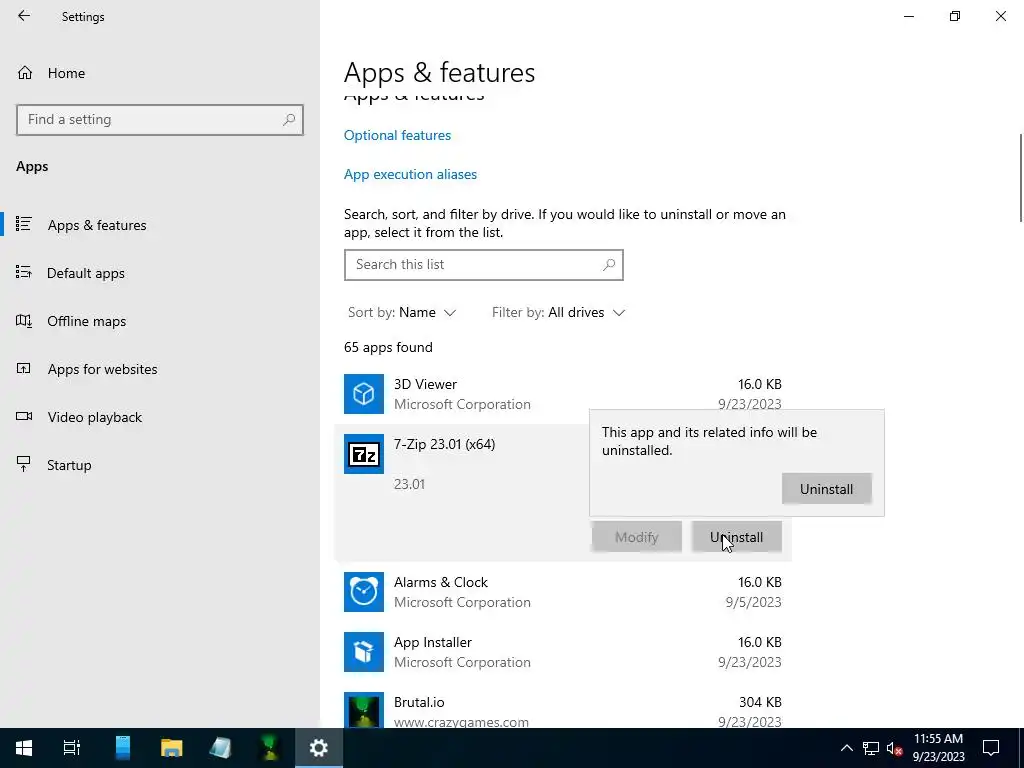Click the taskbar clock showing 11:55 AM
Viewport: 1024px width, 768px height.
tap(938, 748)
